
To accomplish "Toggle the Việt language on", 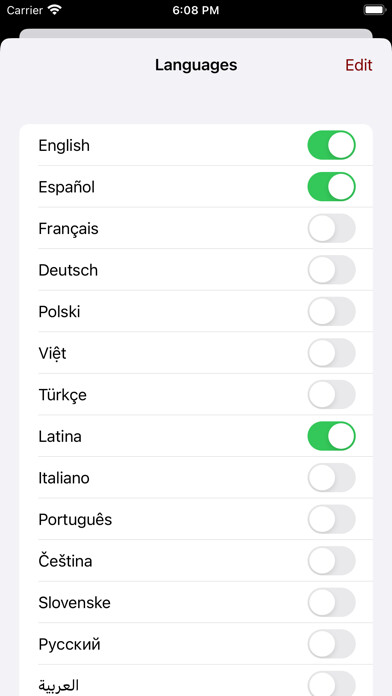I will point(332,353).
